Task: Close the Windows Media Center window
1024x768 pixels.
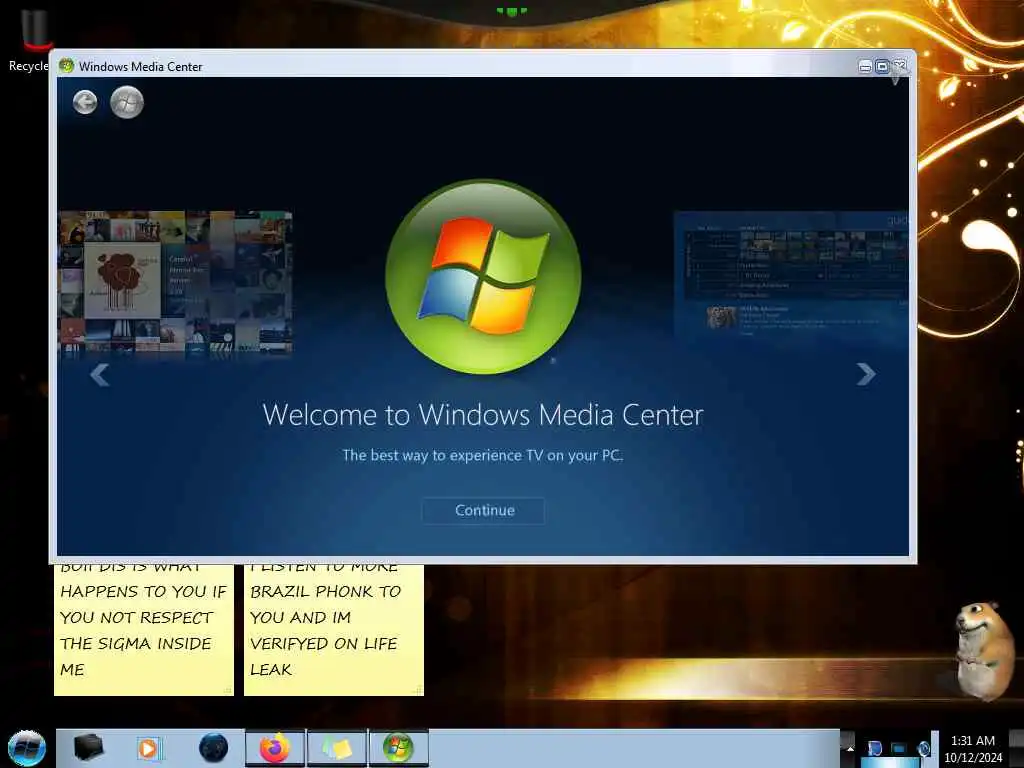Action: [900, 67]
